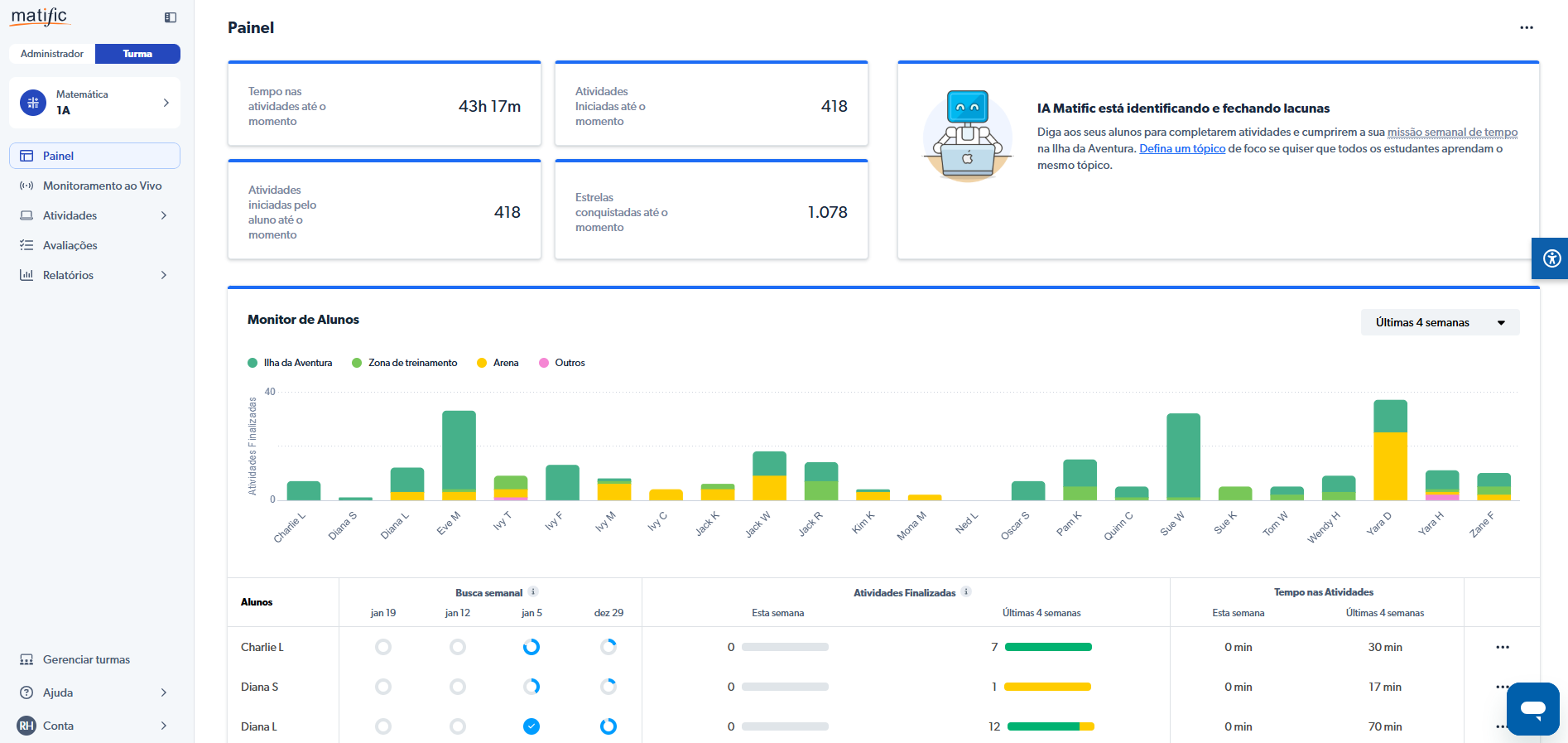Click the info icon beside Atividades Finalizadas
The width and height of the screenshot is (1568, 743).
(966, 591)
